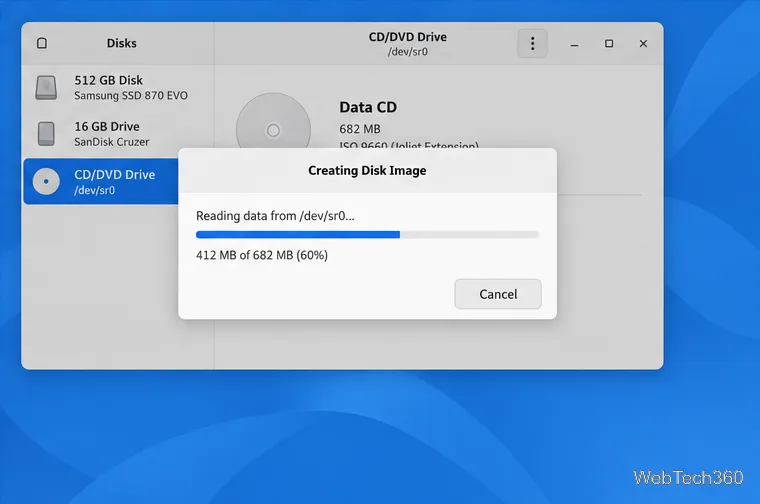This screenshot has width=760, height=504.
Task: Click the 'Disks' sidebar title
Action: (x=122, y=43)
